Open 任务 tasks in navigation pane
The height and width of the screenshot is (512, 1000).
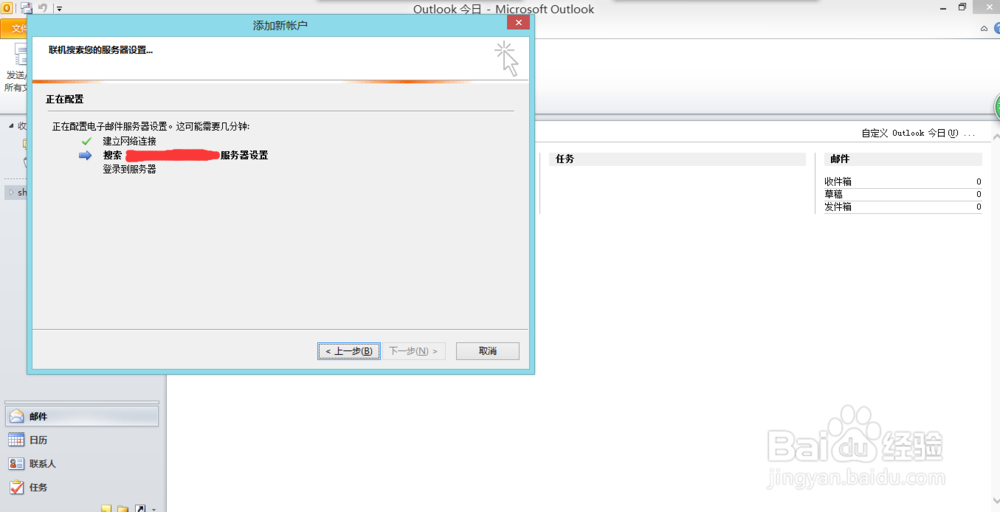(x=82, y=487)
